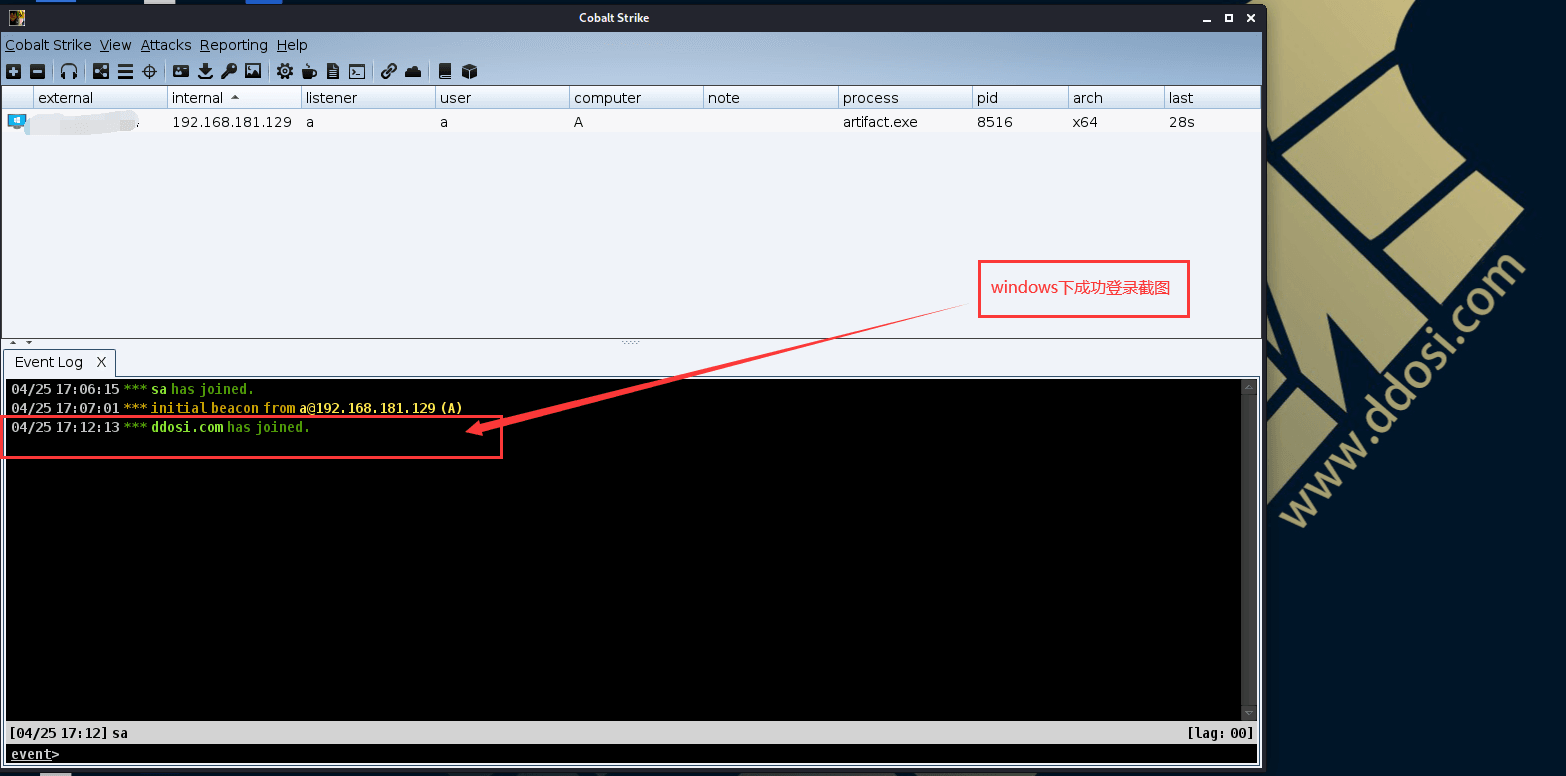This screenshot has width=1566, height=776.
Task: Close the Event Log tab with X
Action: [x=101, y=362]
